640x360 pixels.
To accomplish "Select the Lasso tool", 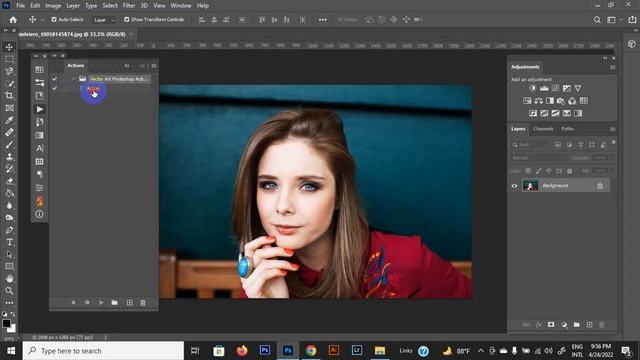I will coord(9,71).
